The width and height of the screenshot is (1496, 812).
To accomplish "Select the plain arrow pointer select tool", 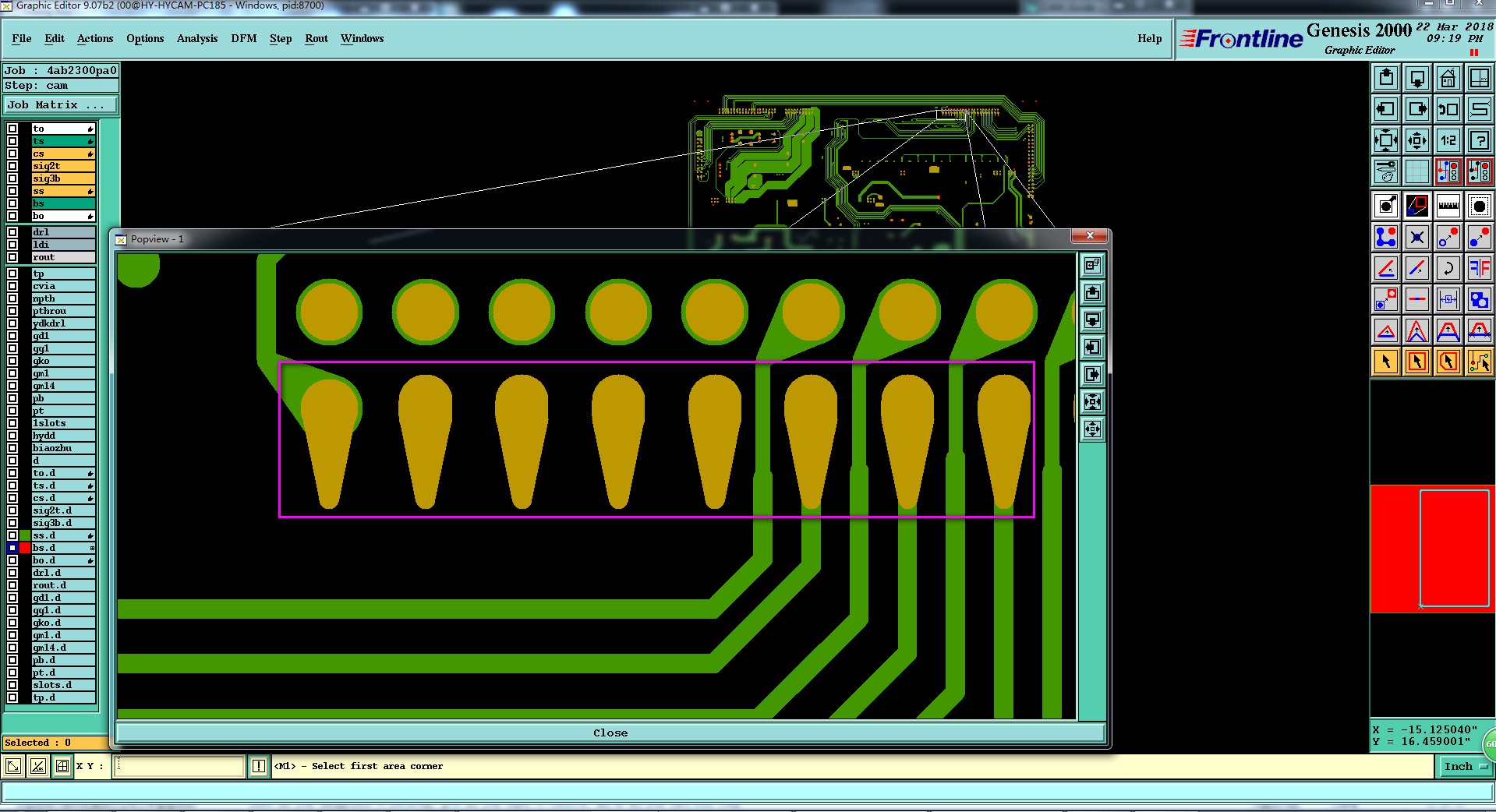I will 1386,362.
